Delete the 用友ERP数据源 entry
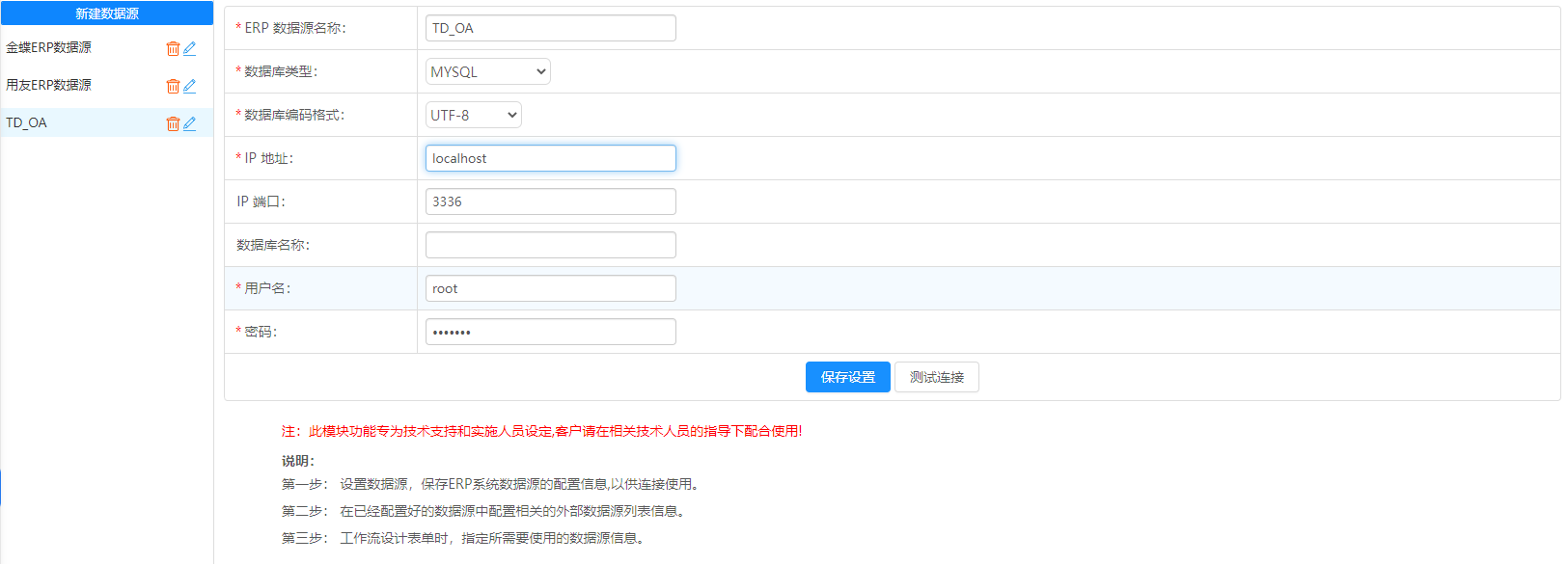This screenshot has width=1568, height=564. coord(173,86)
